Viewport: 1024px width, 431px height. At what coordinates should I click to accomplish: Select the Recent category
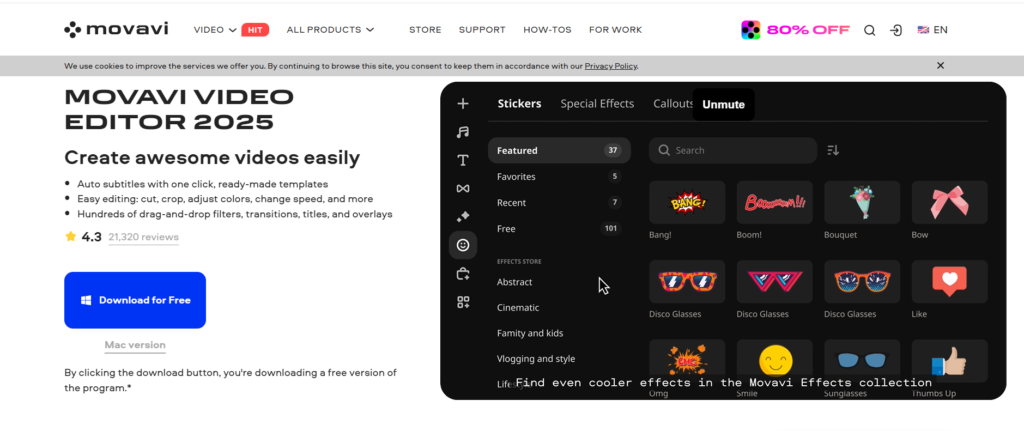559,202
